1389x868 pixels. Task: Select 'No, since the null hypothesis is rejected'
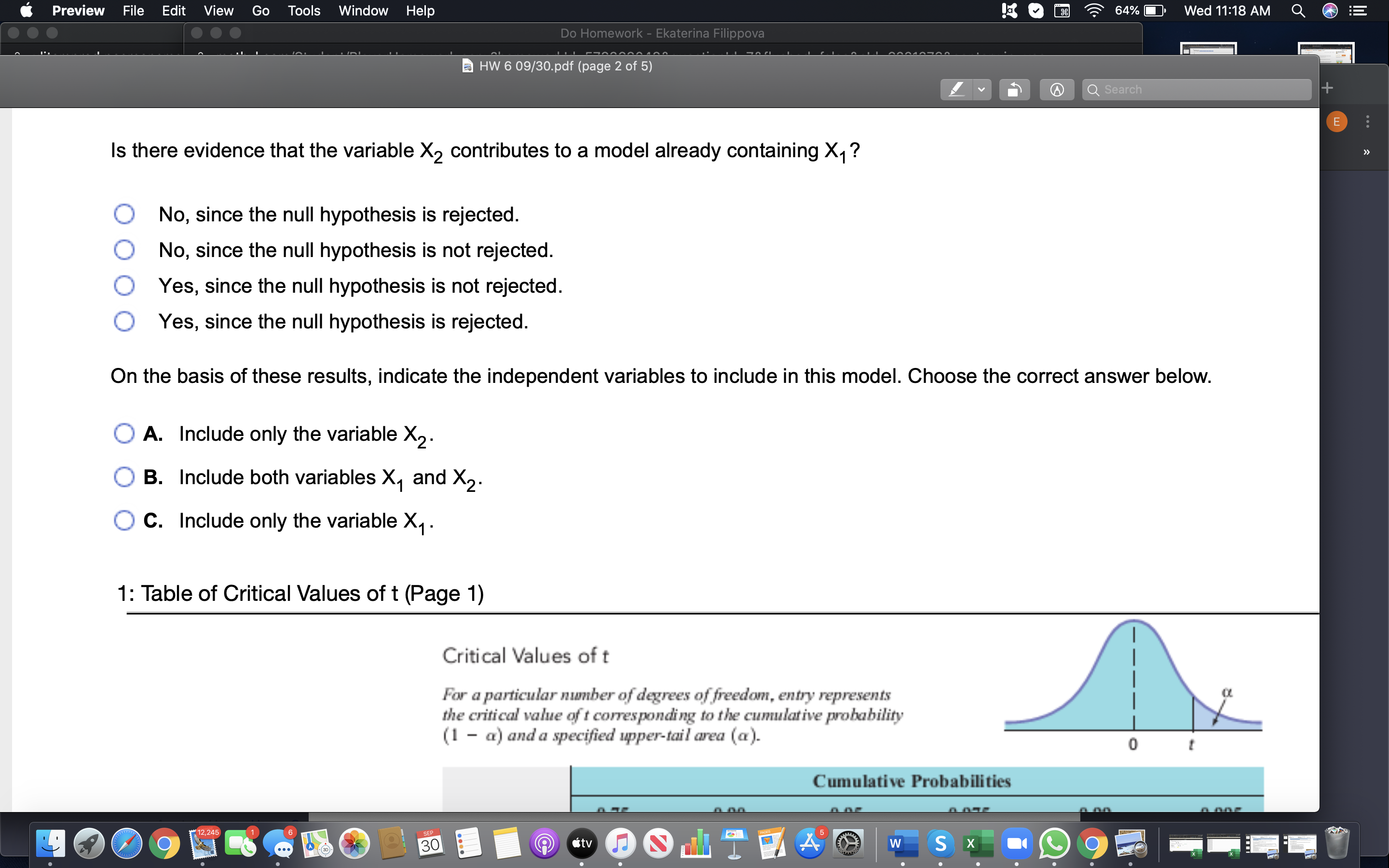point(124,214)
